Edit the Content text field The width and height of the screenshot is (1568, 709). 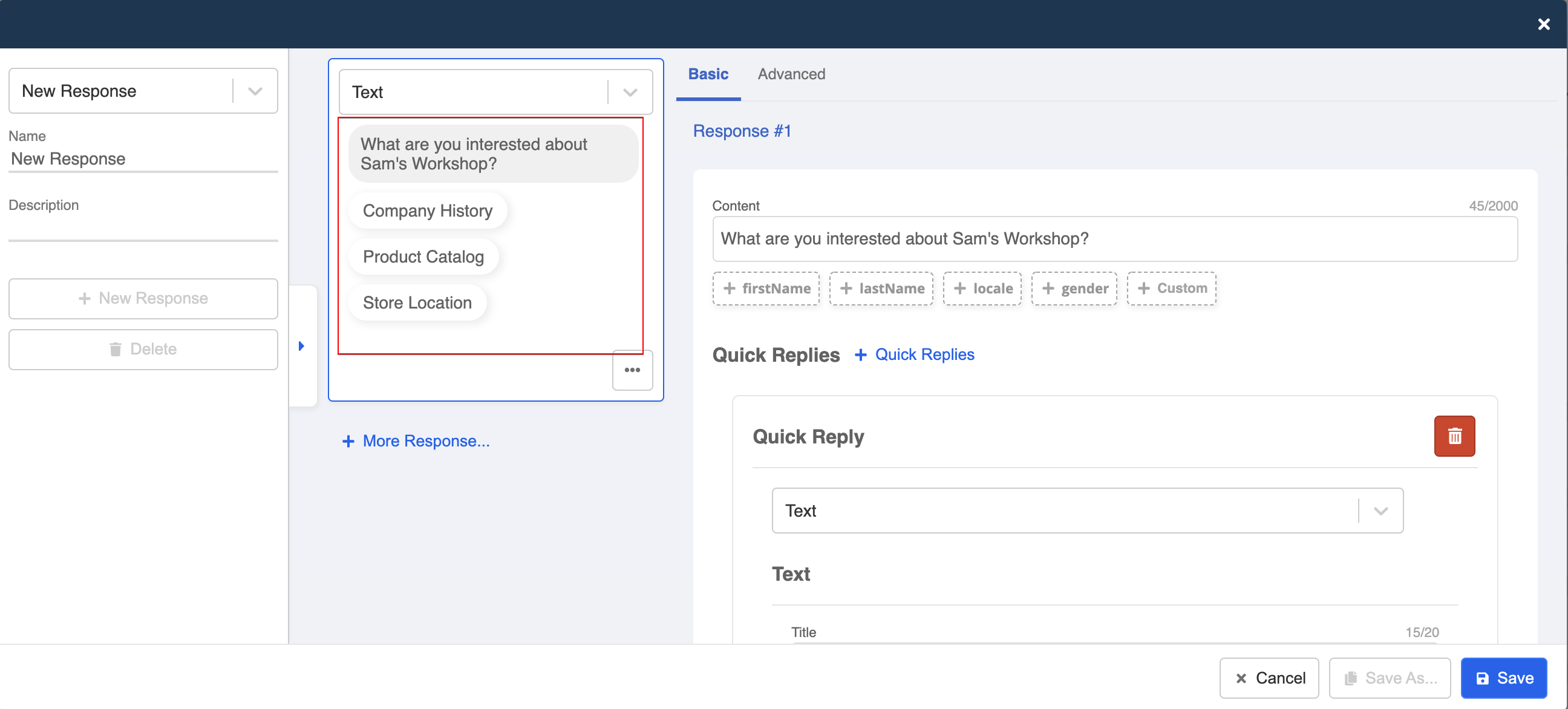tap(1114, 239)
